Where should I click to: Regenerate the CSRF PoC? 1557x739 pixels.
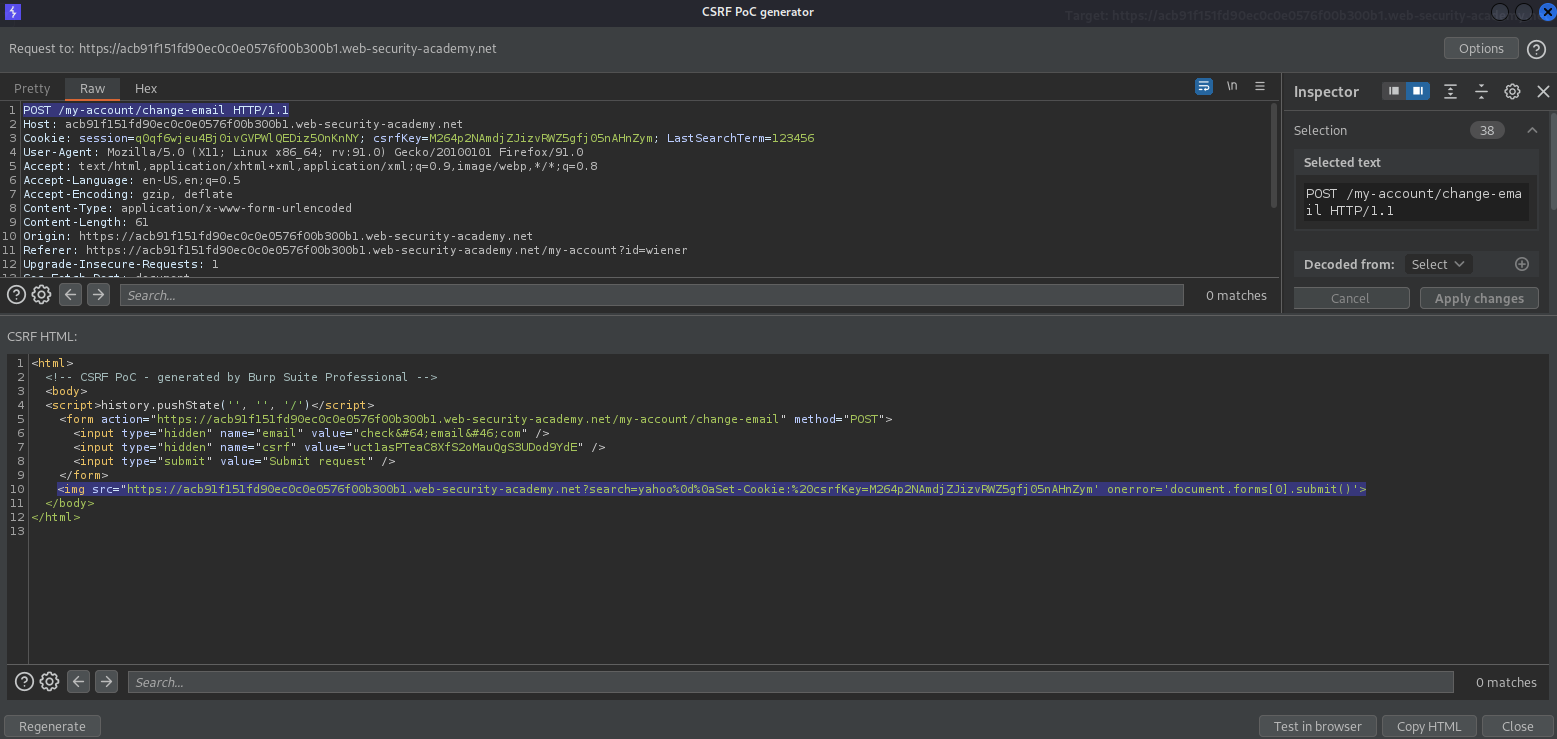click(52, 726)
